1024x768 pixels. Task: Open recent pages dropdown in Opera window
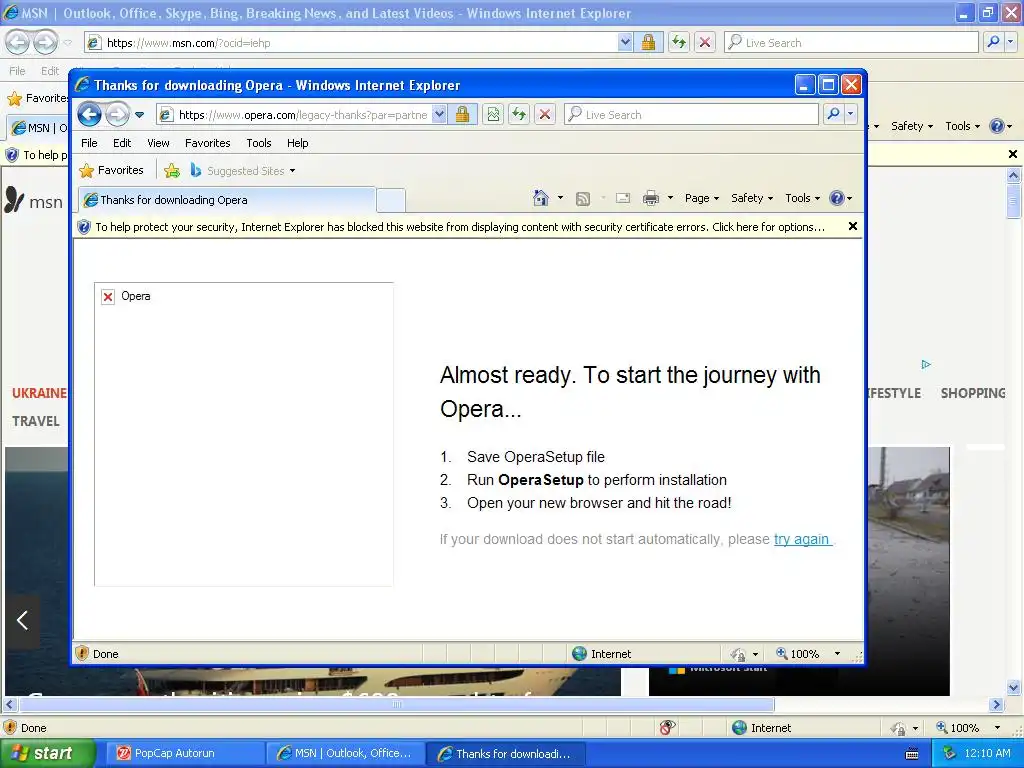[140, 115]
